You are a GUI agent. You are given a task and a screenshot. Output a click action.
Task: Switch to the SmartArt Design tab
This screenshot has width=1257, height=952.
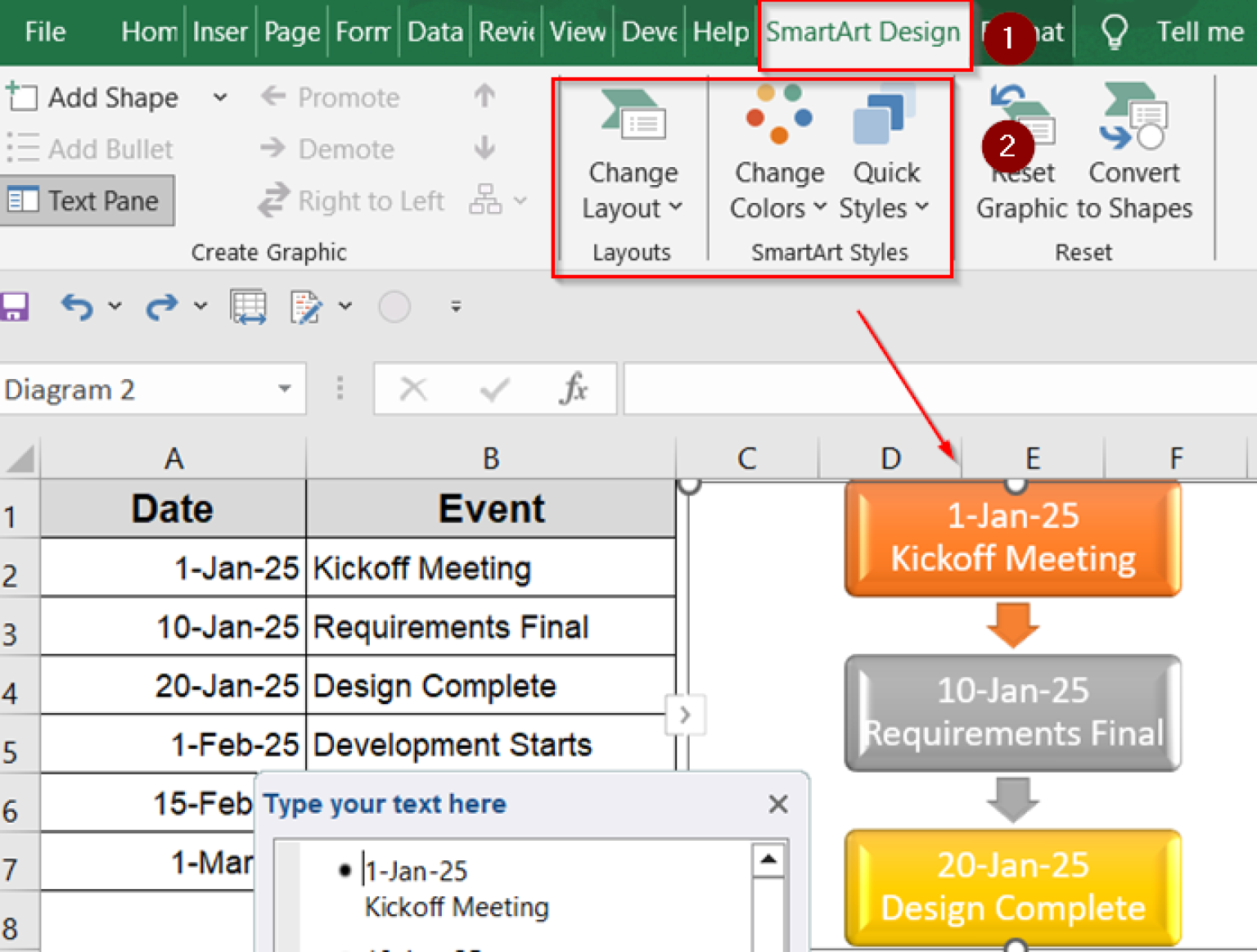pyautogui.click(x=863, y=32)
